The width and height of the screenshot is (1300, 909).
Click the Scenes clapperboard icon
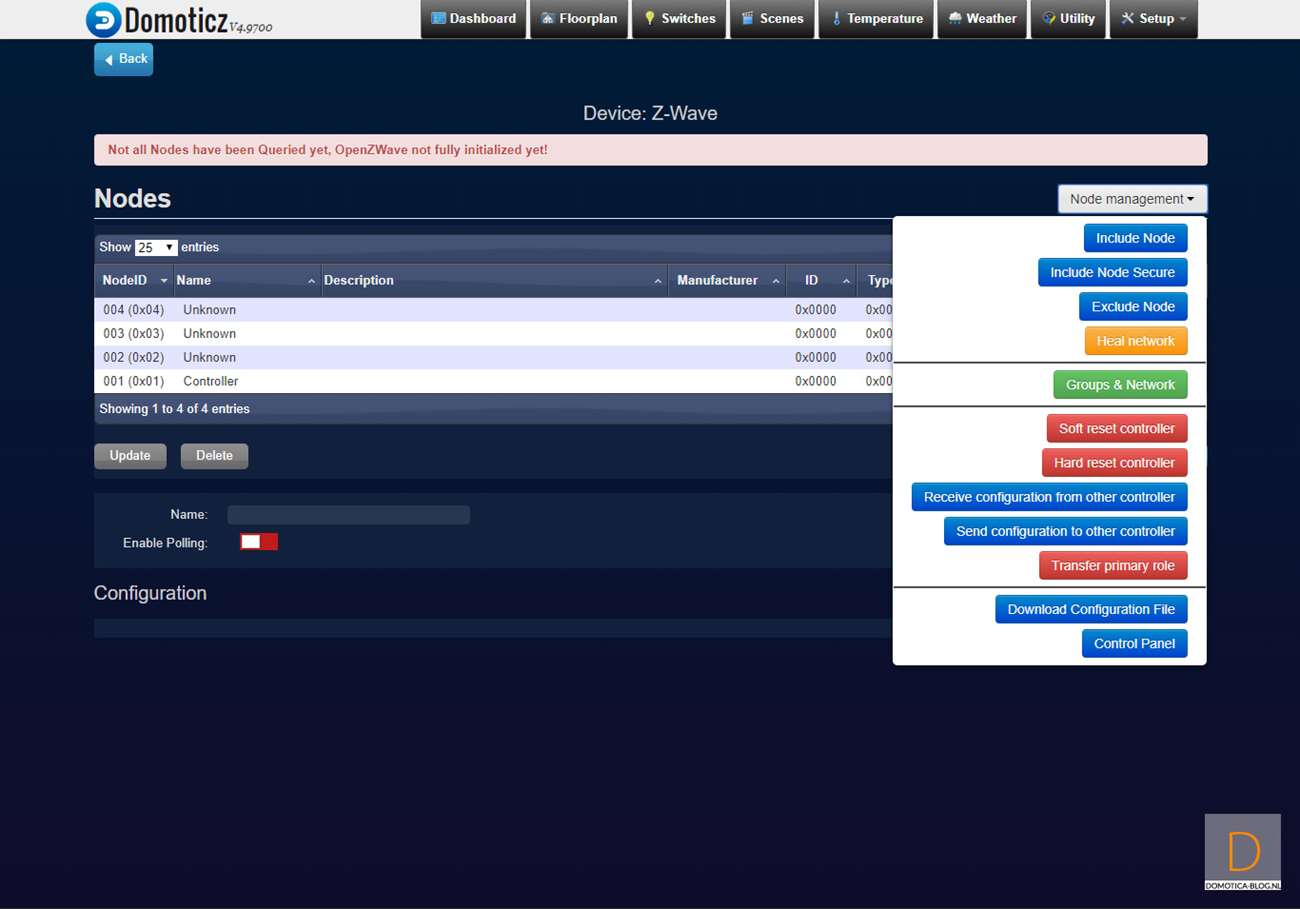[747, 18]
